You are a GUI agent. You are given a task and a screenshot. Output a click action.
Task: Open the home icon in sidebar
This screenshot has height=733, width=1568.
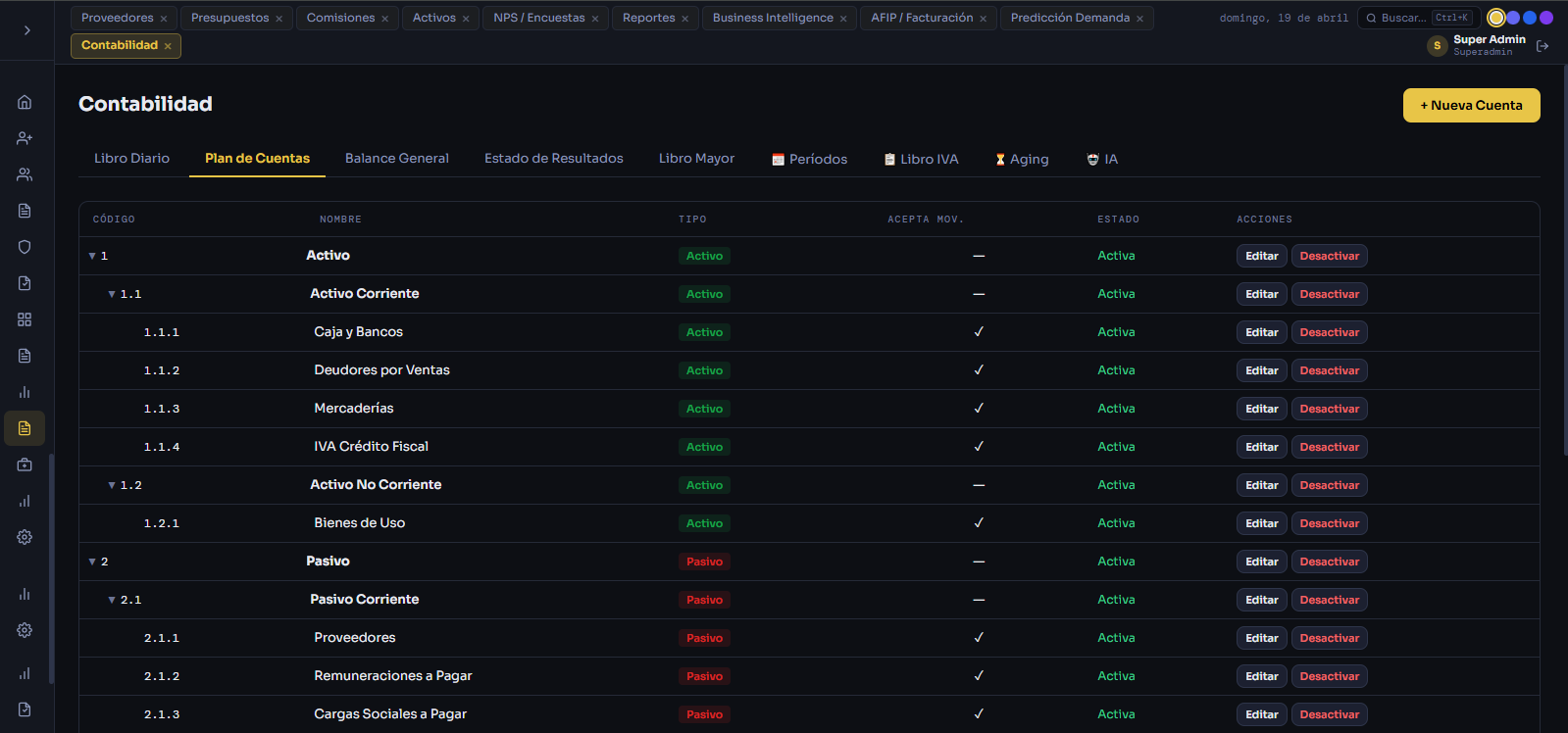[25, 102]
